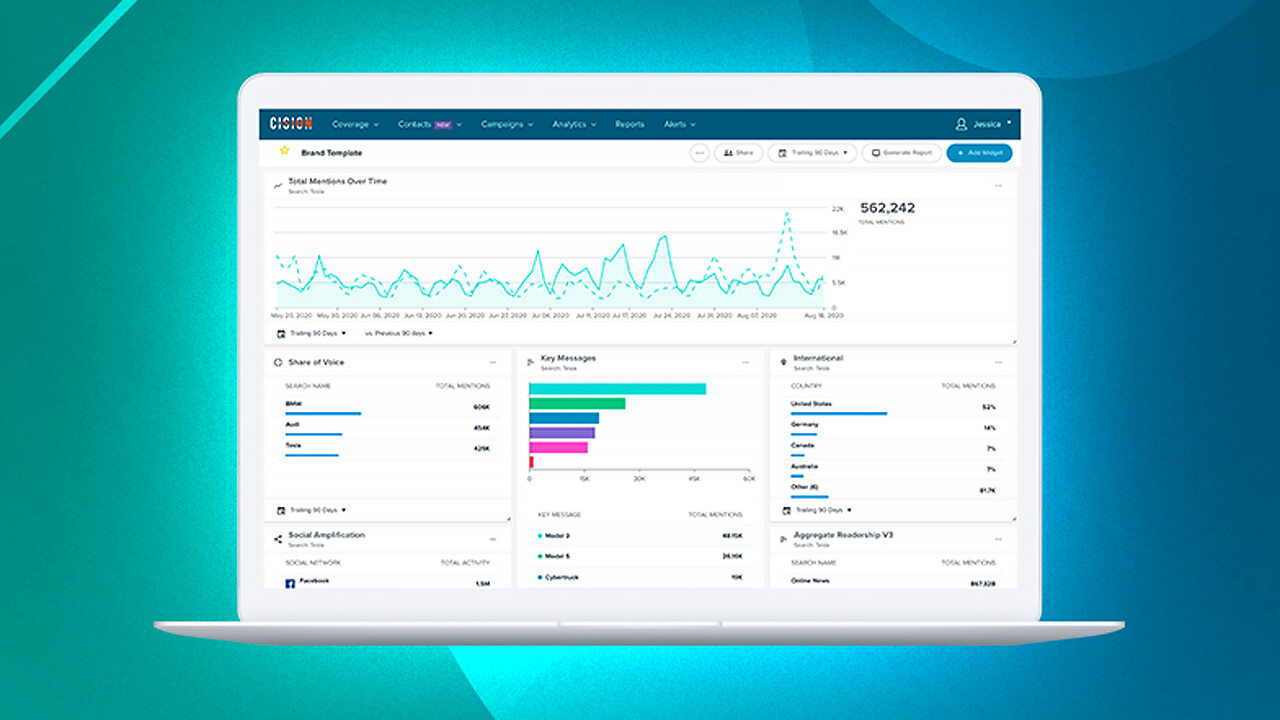Open the dashboard ellipsis more-options button
The height and width of the screenshot is (720, 1280).
(699, 153)
